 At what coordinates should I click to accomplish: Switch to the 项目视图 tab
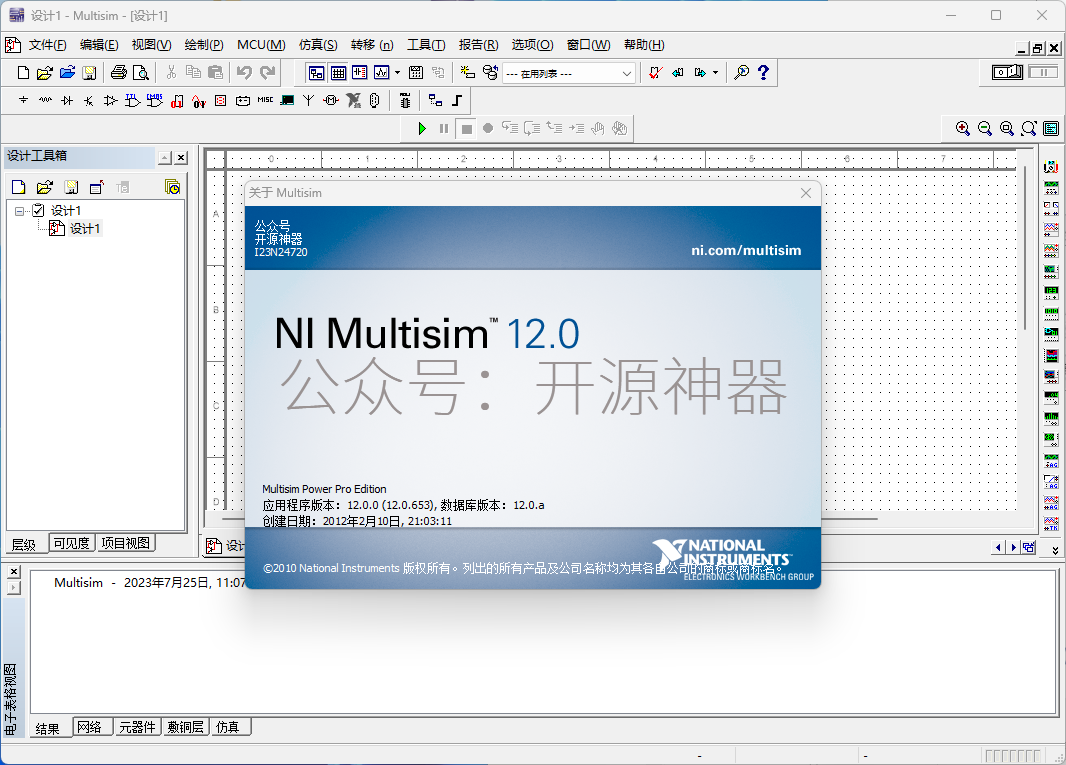click(126, 543)
